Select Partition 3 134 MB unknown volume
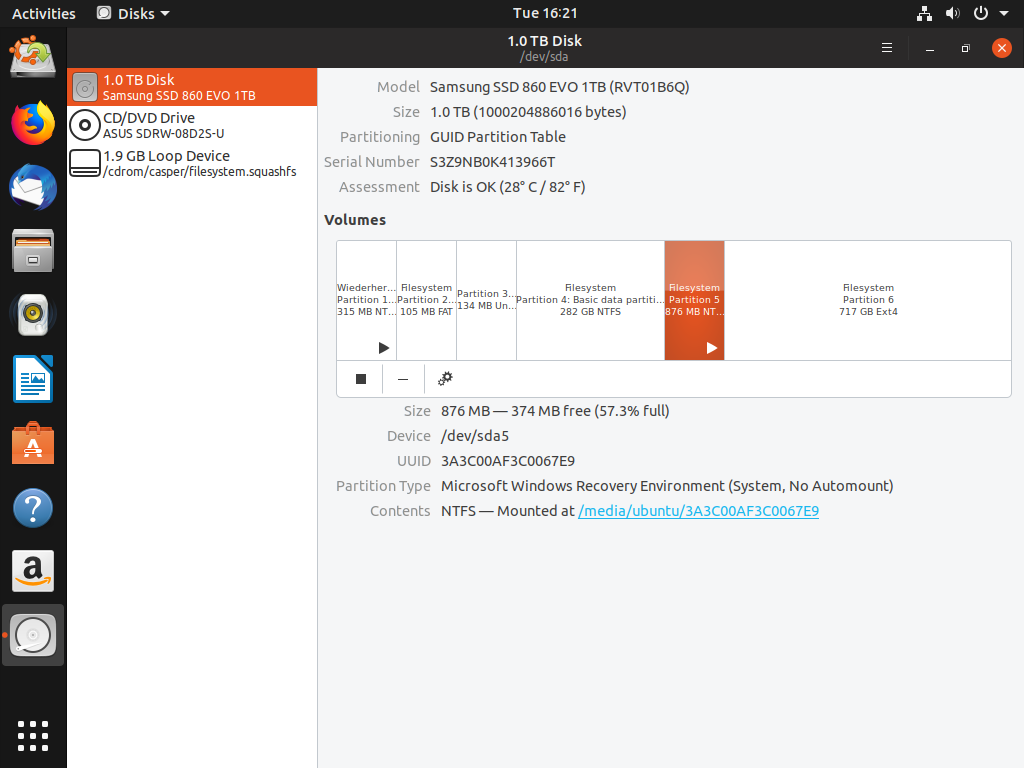This screenshot has height=768, width=1024. pos(487,300)
